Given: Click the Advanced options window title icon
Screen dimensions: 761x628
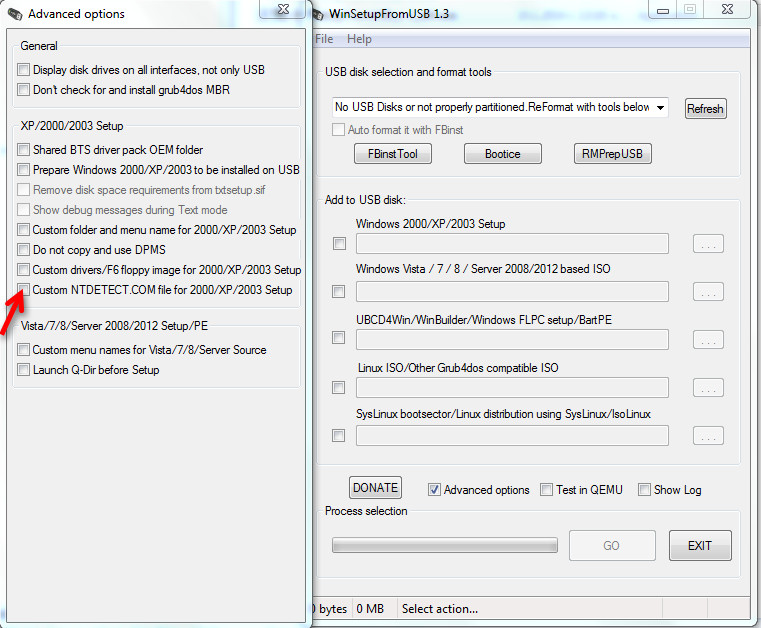Looking at the screenshot, I should (15, 14).
